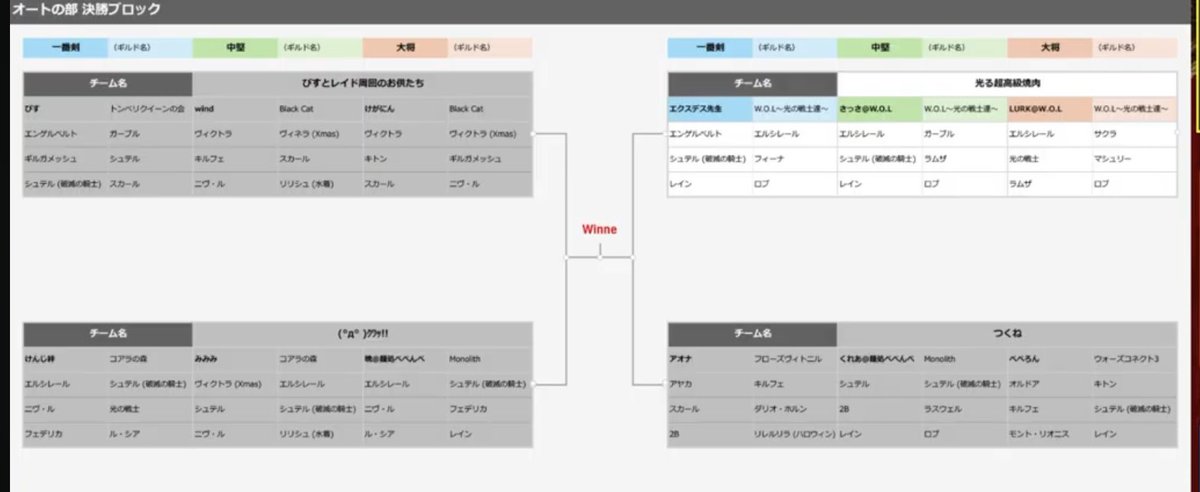
Task: Select player LURK@W.O.L
Action: coord(1036,108)
